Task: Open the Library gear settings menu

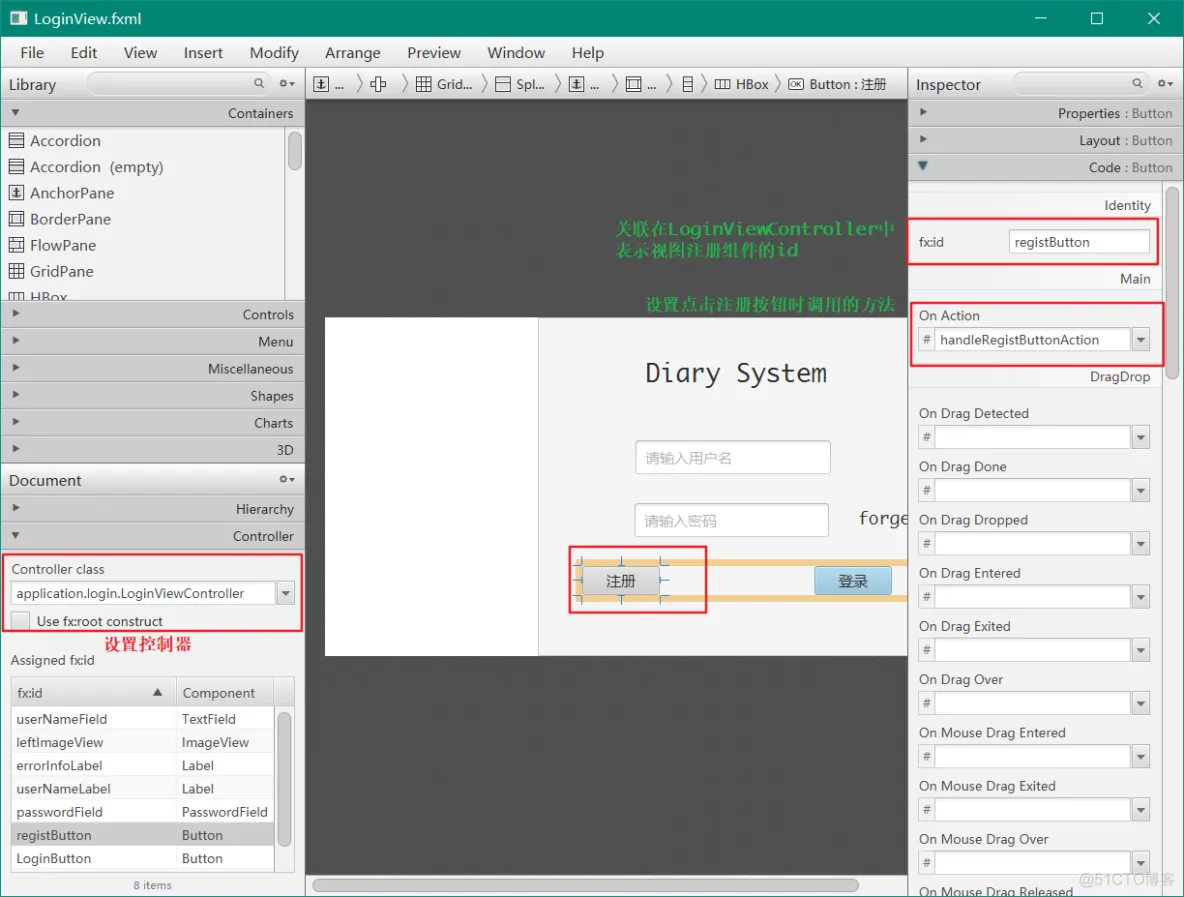Action: tap(287, 83)
